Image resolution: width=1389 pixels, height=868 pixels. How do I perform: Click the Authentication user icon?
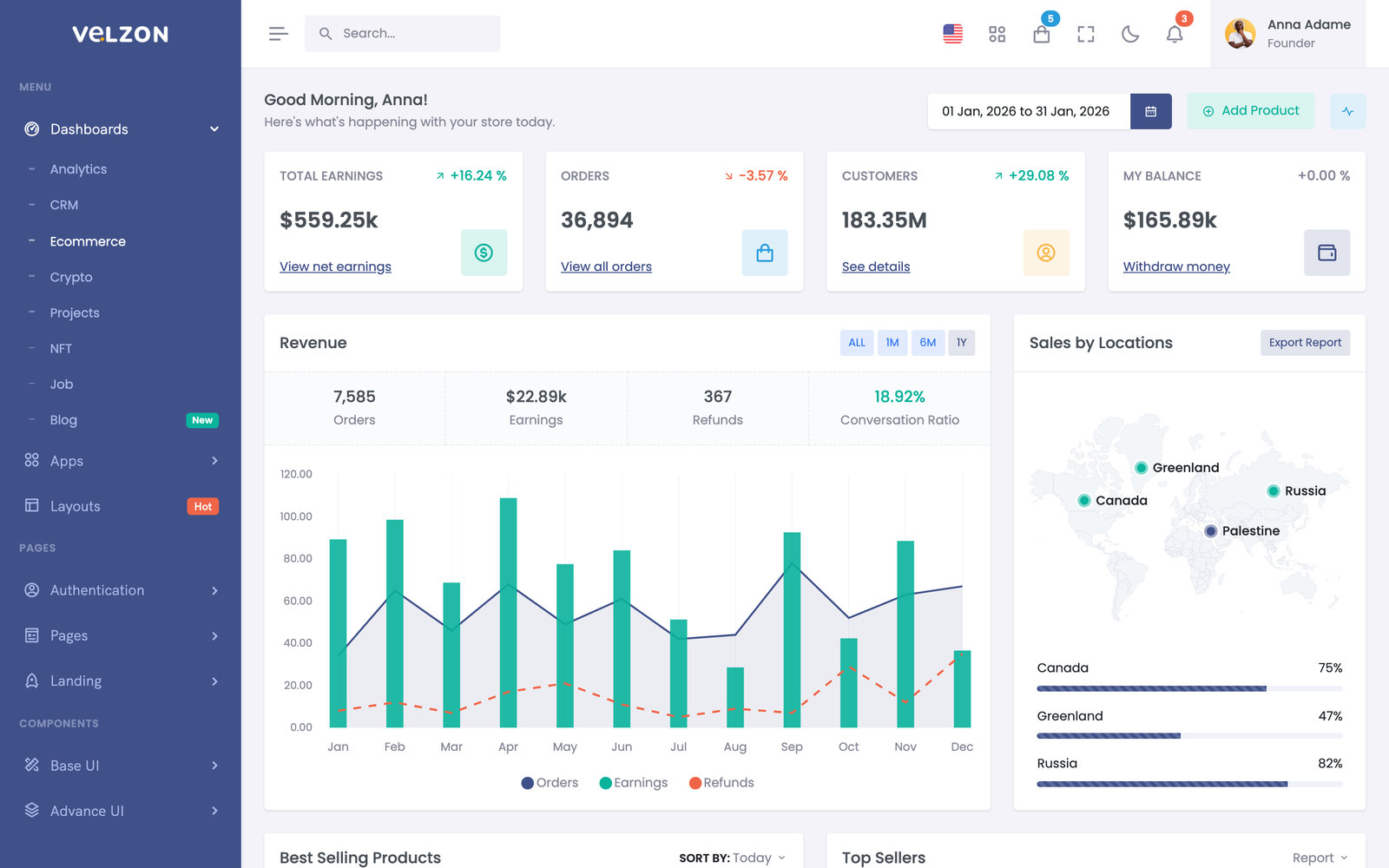click(32, 589)
